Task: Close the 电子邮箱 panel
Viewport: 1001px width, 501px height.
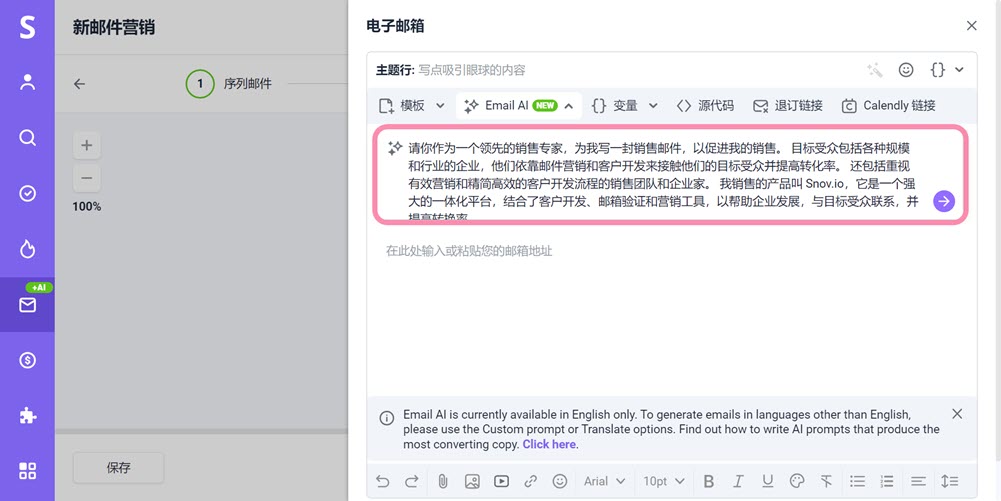Action: [x=972, y=26]
